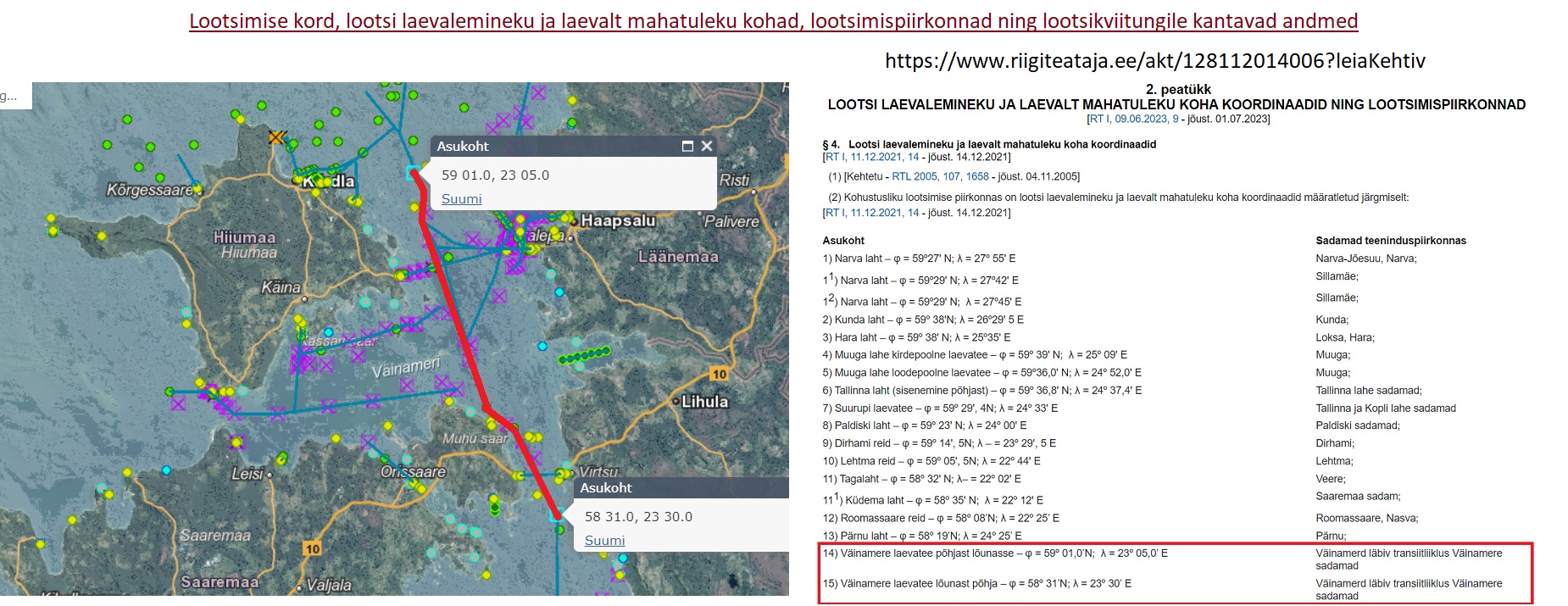1568x606 pixels.
Task: Select row 7) Suurupi laevatee
Action: pyautogui.click(x=940, y=409)
